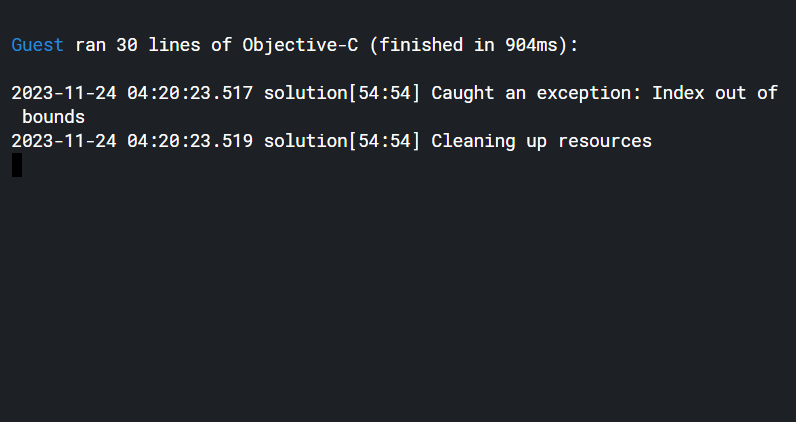Click the '(finished in 904ms):' text
Screen dimensions: 796x422
coord(474,46)
